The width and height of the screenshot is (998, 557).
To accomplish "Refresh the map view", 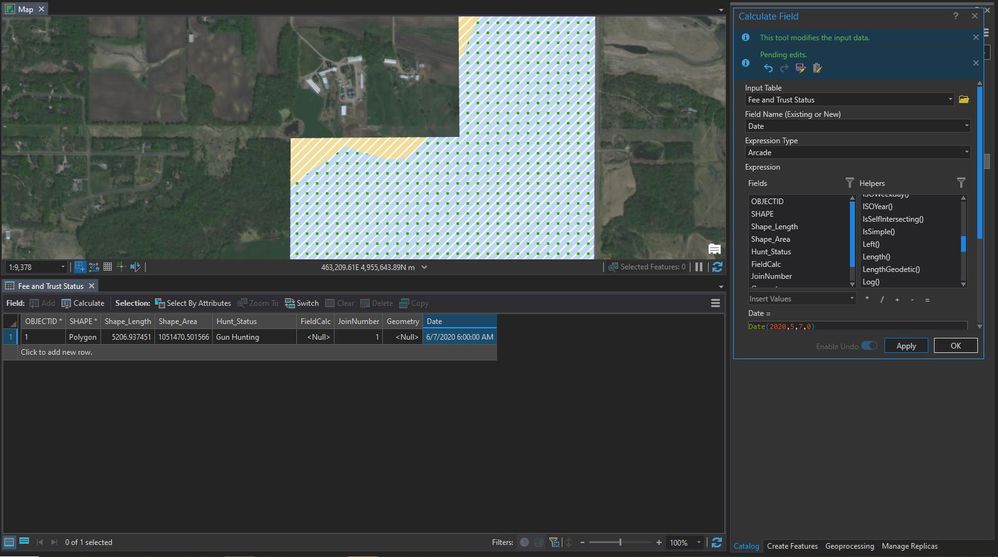I will click(x=717, y=267).
